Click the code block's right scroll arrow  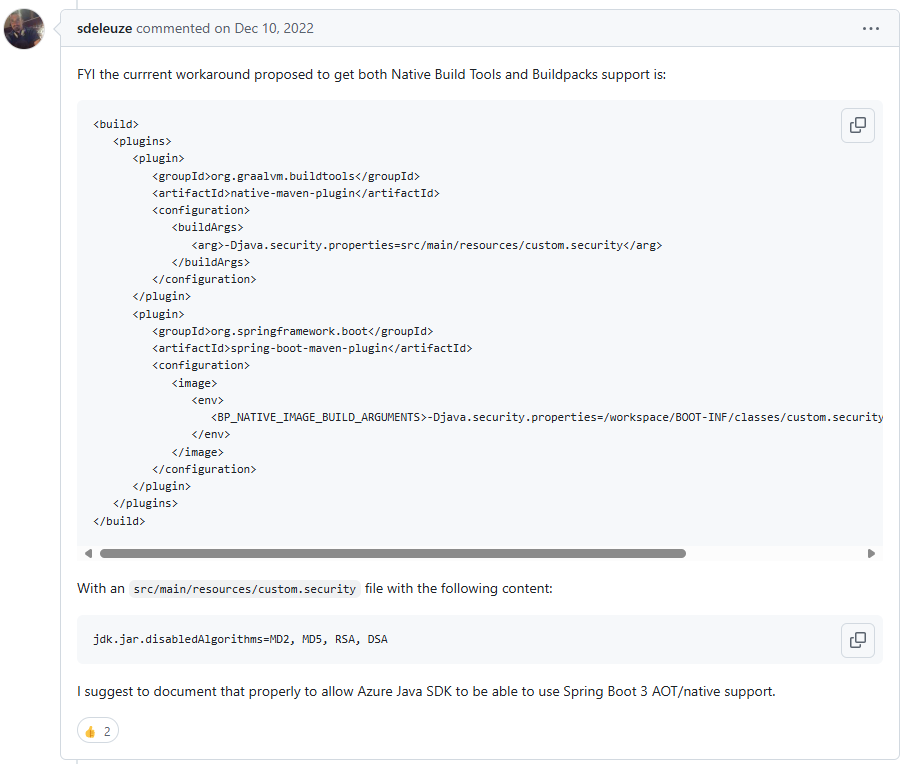click(x=871, y=553)
